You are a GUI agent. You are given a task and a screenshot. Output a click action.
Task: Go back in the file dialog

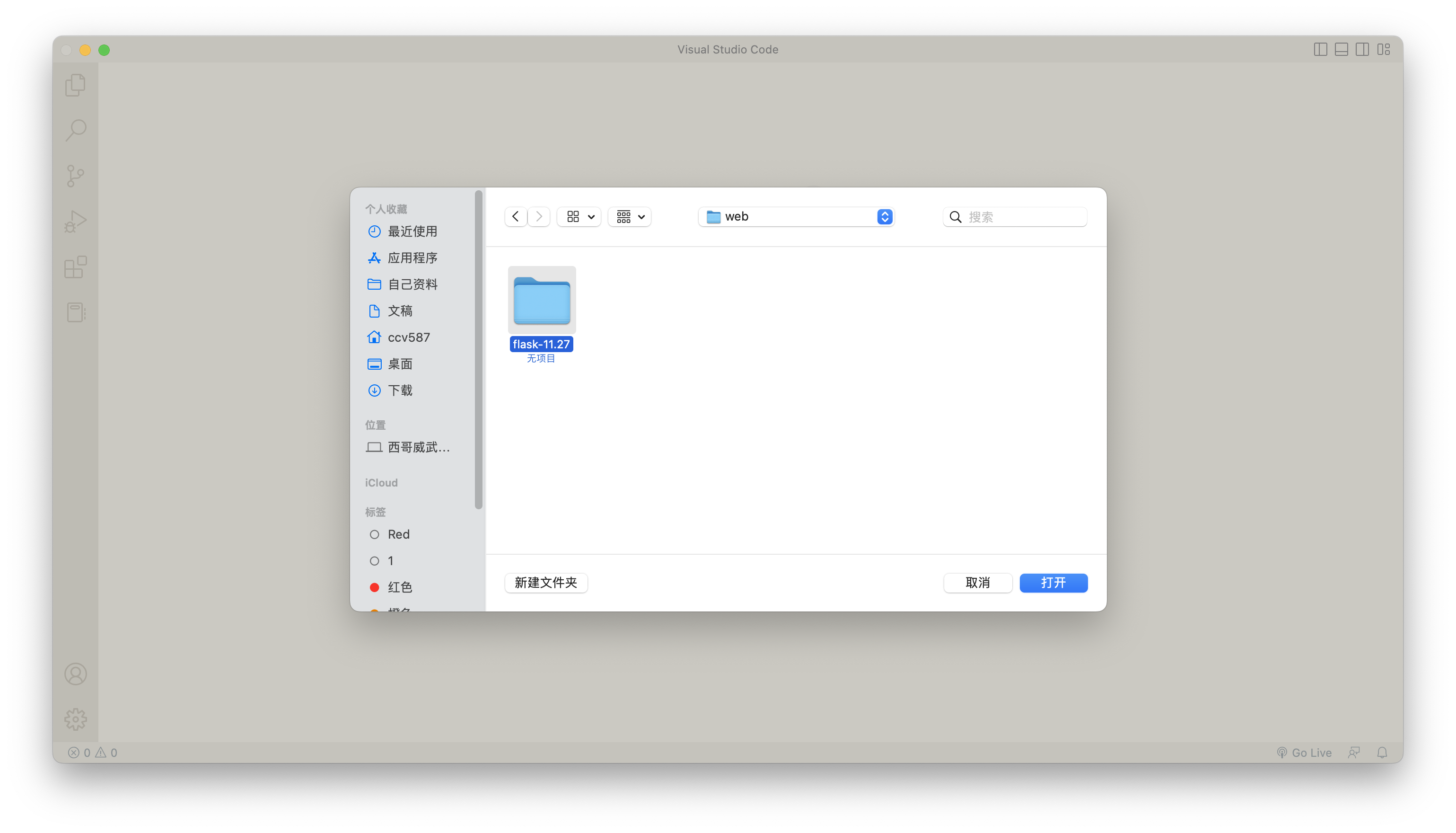[516, 217]
